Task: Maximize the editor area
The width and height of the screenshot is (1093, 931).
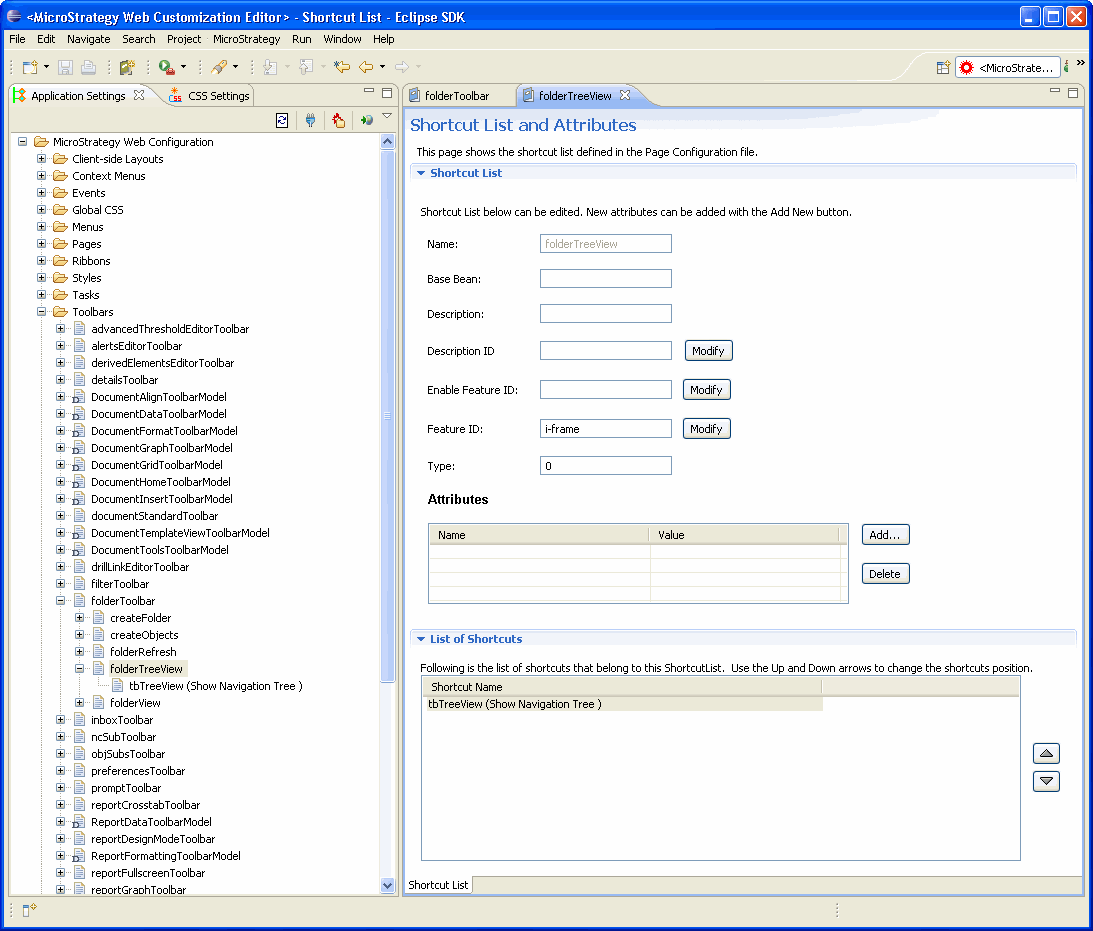Action: coord(1073,92)
